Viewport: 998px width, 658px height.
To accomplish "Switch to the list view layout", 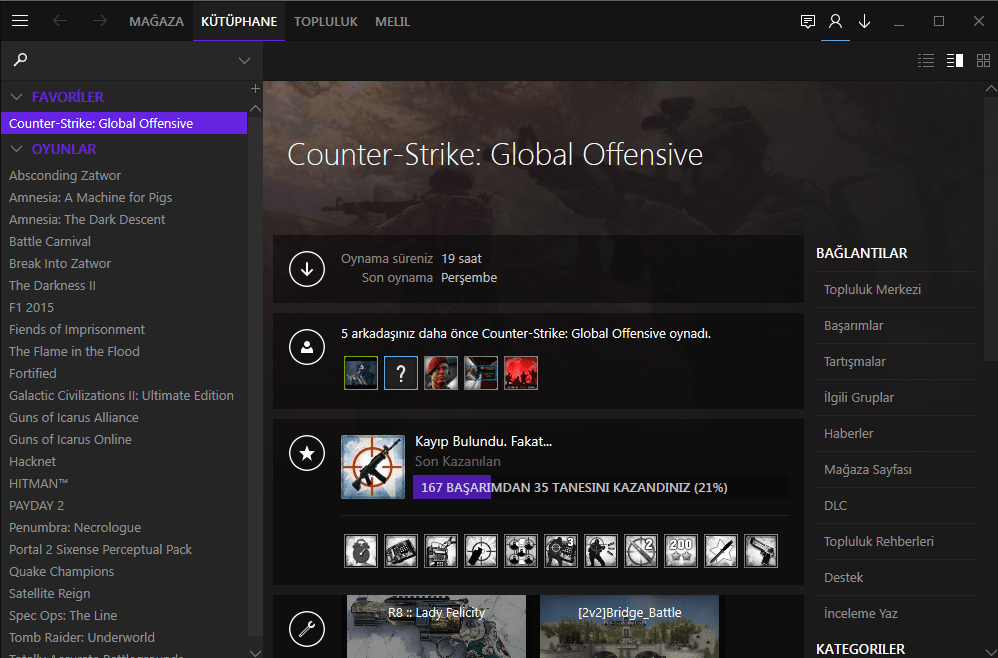I will coord(926,60).
